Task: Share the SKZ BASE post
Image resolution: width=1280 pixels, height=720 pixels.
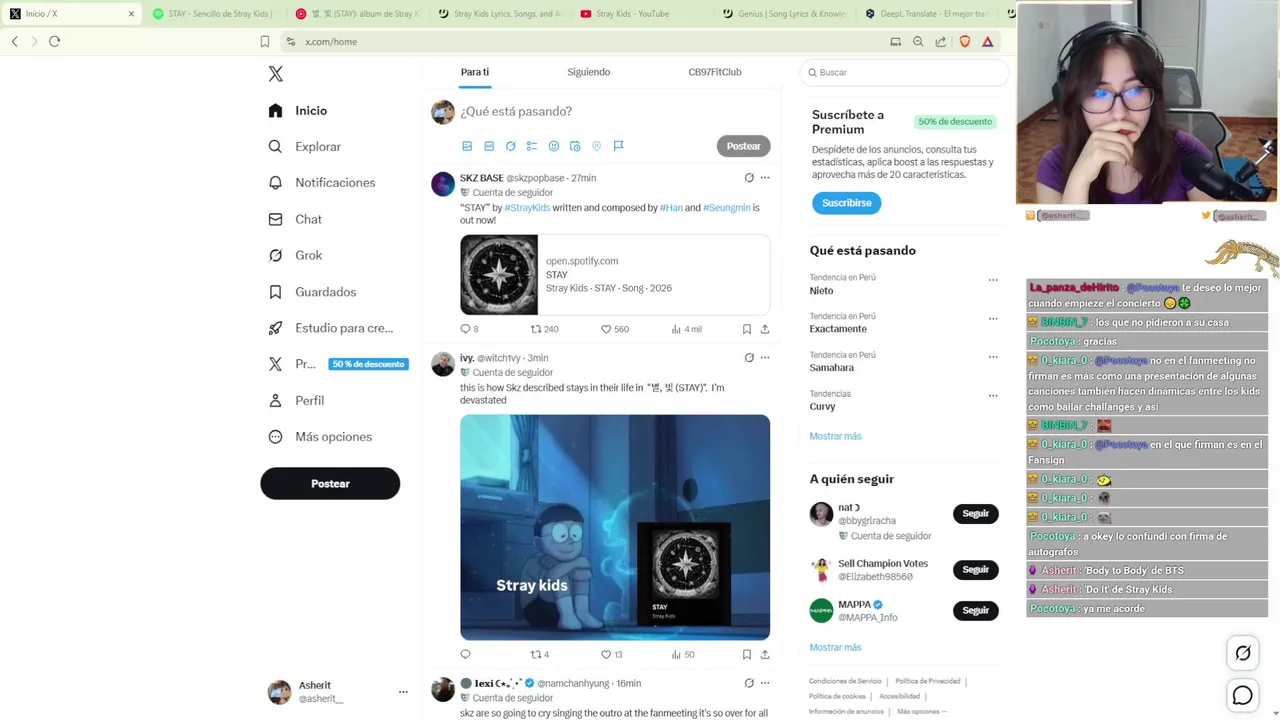Action: pyautogui.click(x=765, y=329)
